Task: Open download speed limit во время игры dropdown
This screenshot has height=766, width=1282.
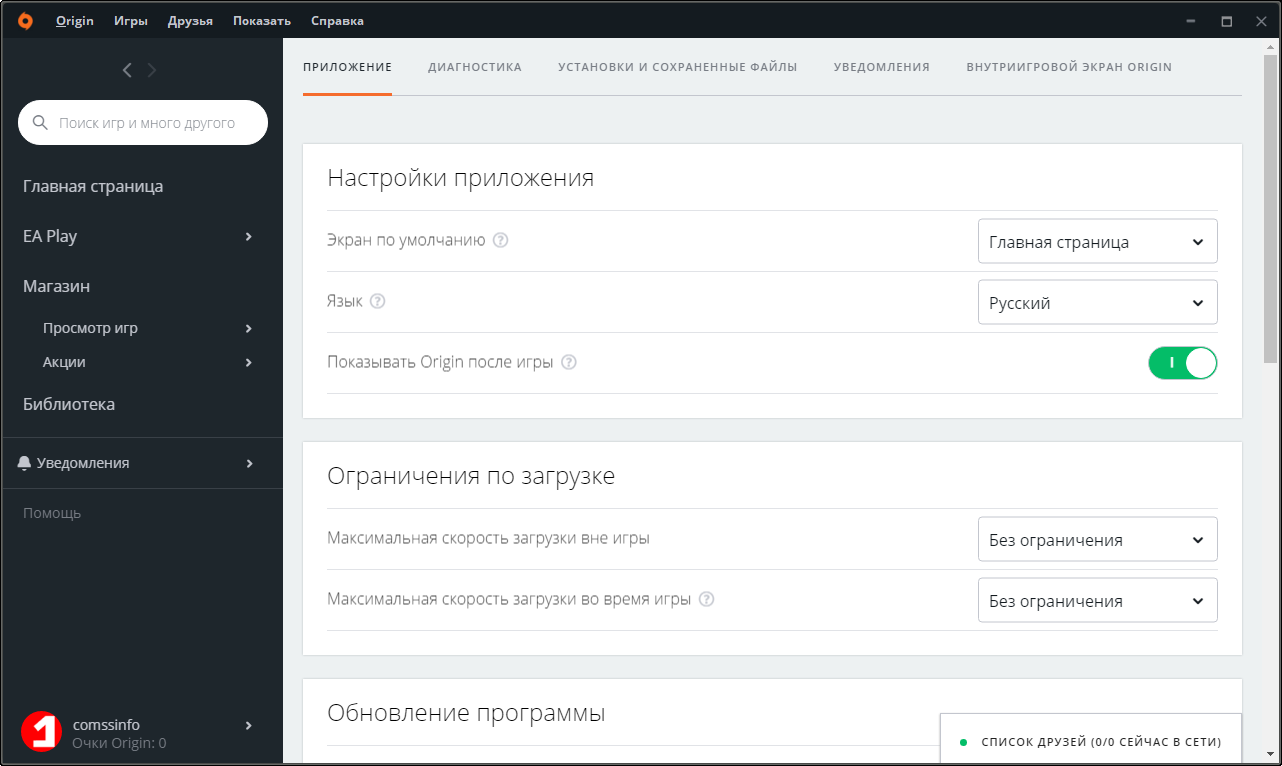Action: click(x=1098, y=600)
